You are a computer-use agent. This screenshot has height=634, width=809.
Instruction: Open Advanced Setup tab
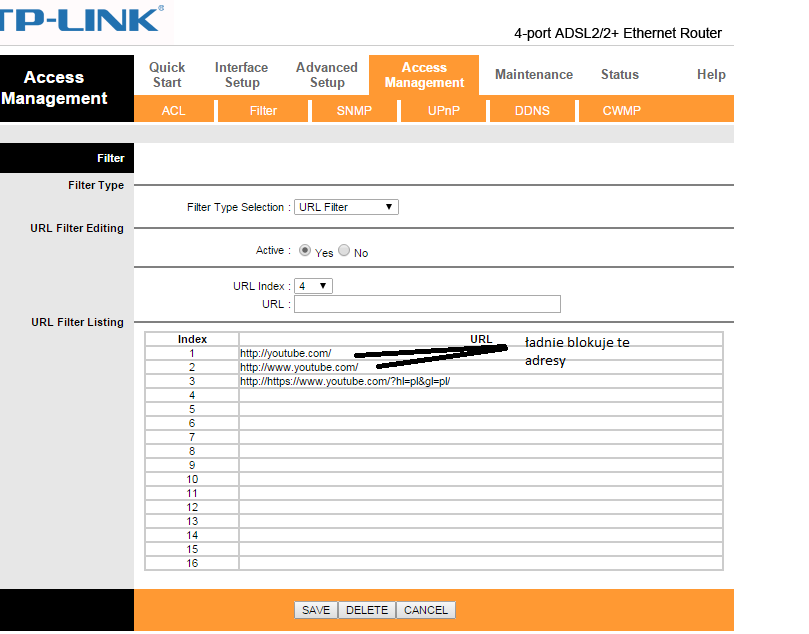click(327, 75)
